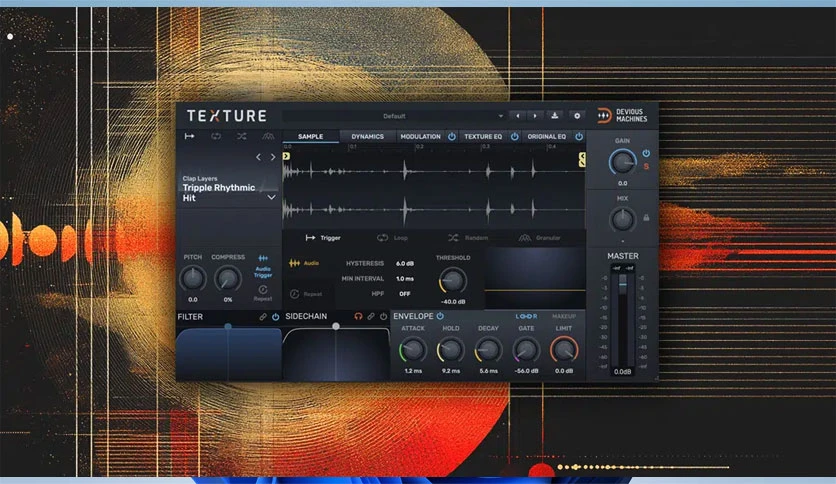Click the Min Interval value 1.0 ms

click(x=405, y=279)
